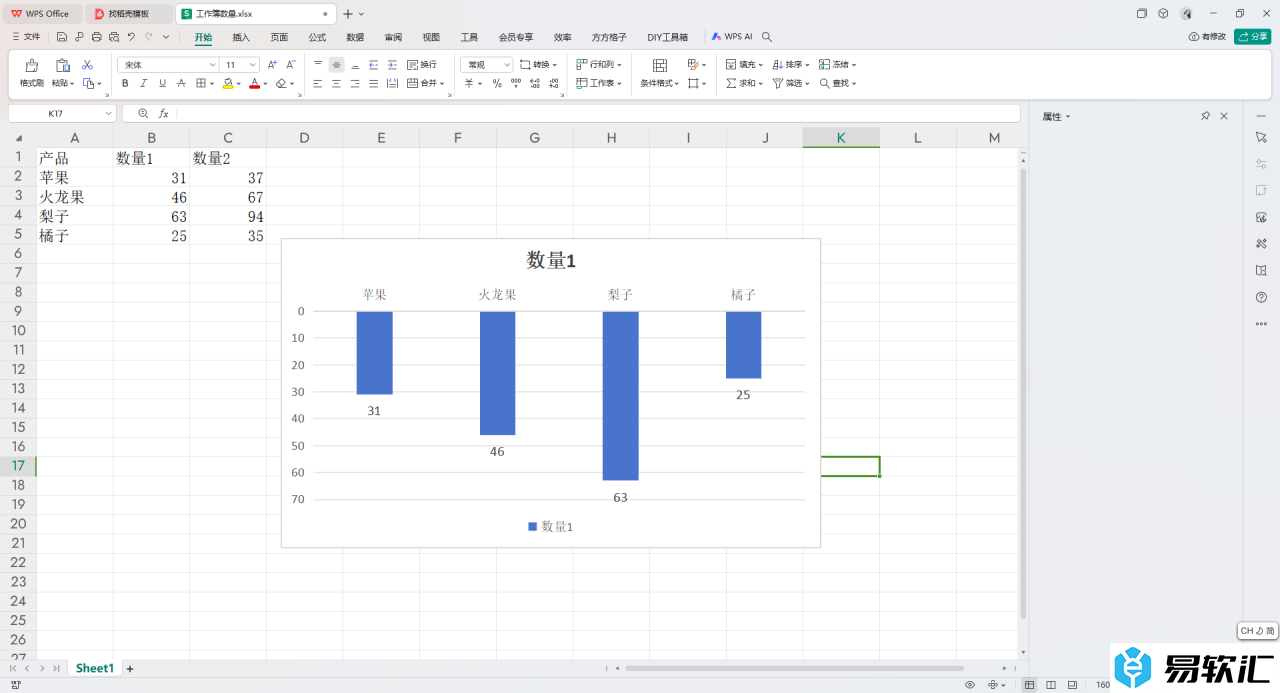The image size is (1280, 693).
Task: Toggle center horizontal alignment
Action: coord(336,84)
